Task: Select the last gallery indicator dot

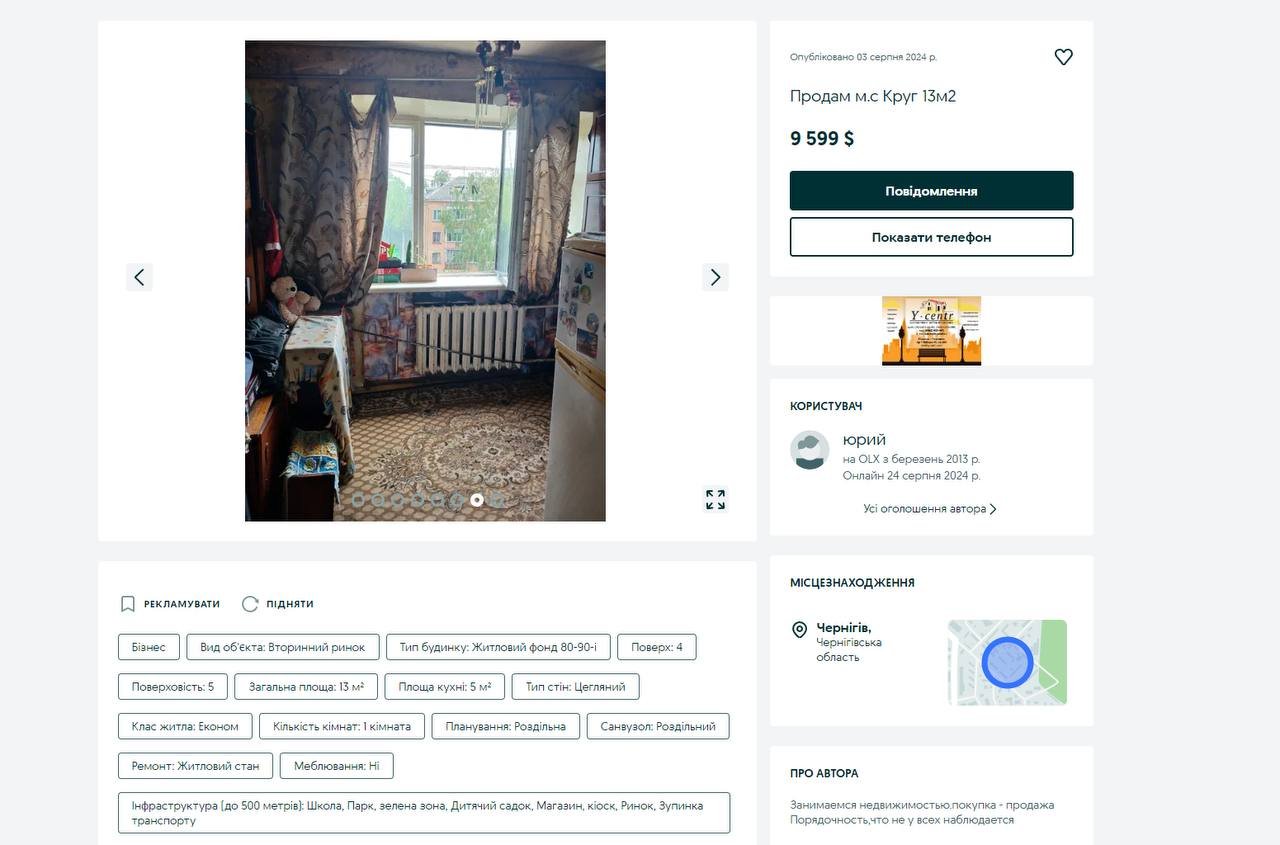Action: coord(497,499)
